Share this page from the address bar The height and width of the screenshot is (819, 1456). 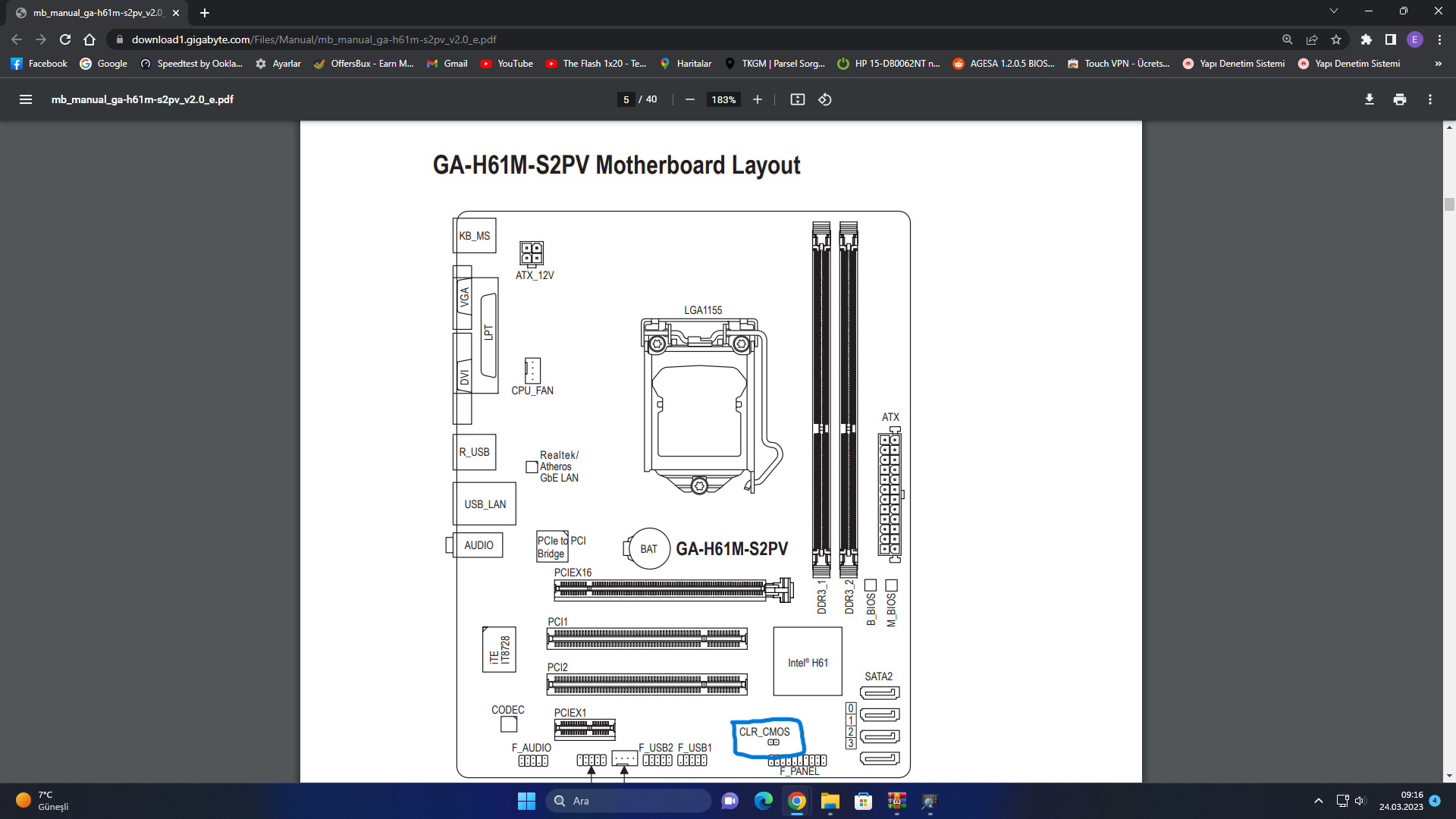click(1312, 39)
